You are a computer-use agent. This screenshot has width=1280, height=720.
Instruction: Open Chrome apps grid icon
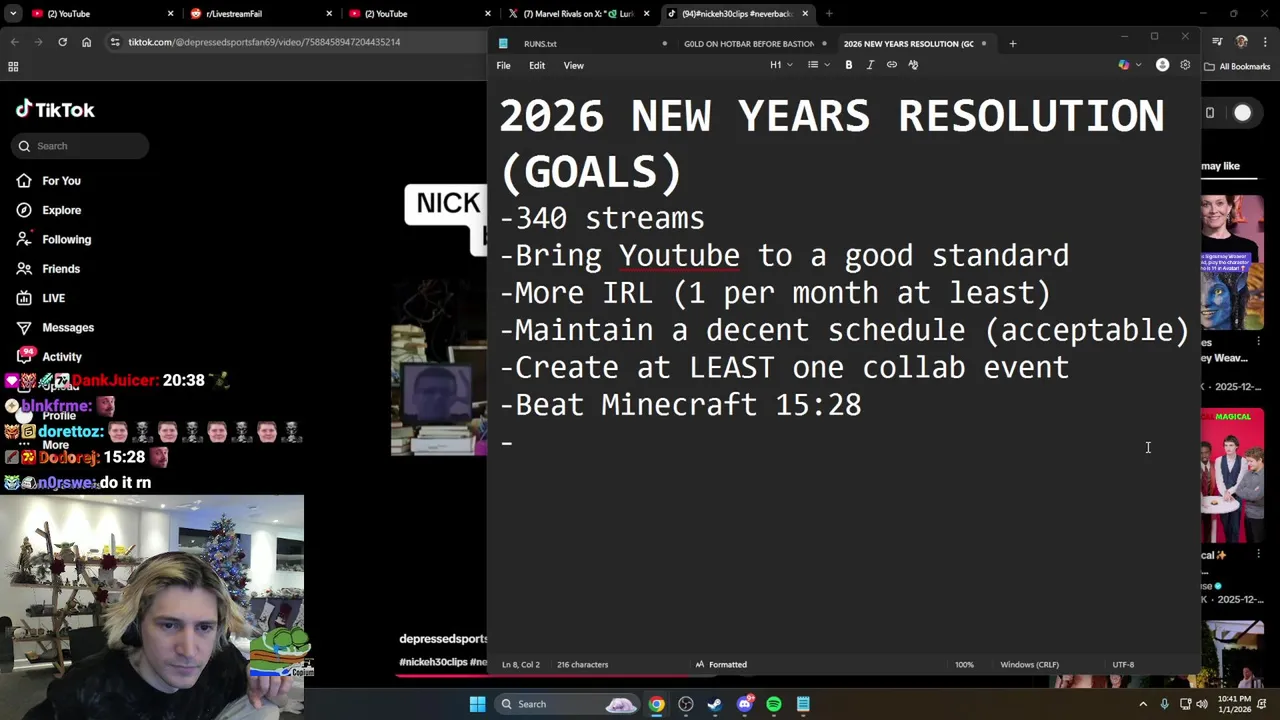pyautogui.click(x=13, y=67)
